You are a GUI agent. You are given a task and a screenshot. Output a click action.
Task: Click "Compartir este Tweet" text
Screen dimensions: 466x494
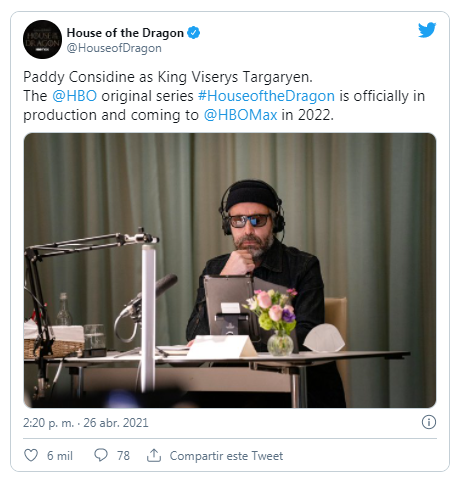pyautogui.click(x=226, y=456)
